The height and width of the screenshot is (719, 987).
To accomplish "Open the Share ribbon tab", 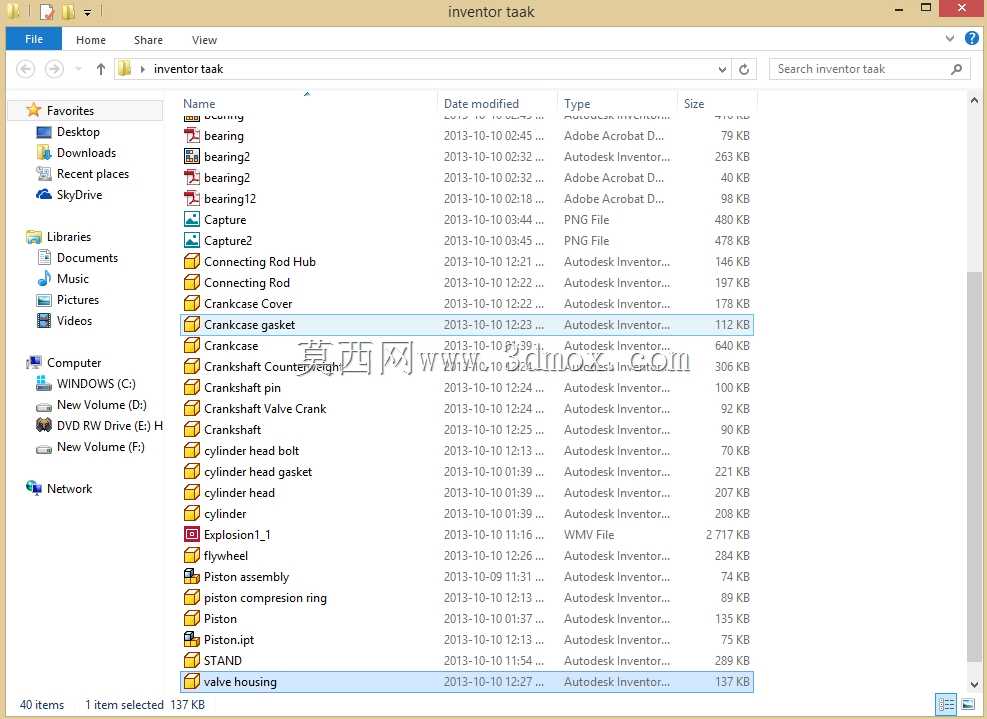I will coord(148,40).
